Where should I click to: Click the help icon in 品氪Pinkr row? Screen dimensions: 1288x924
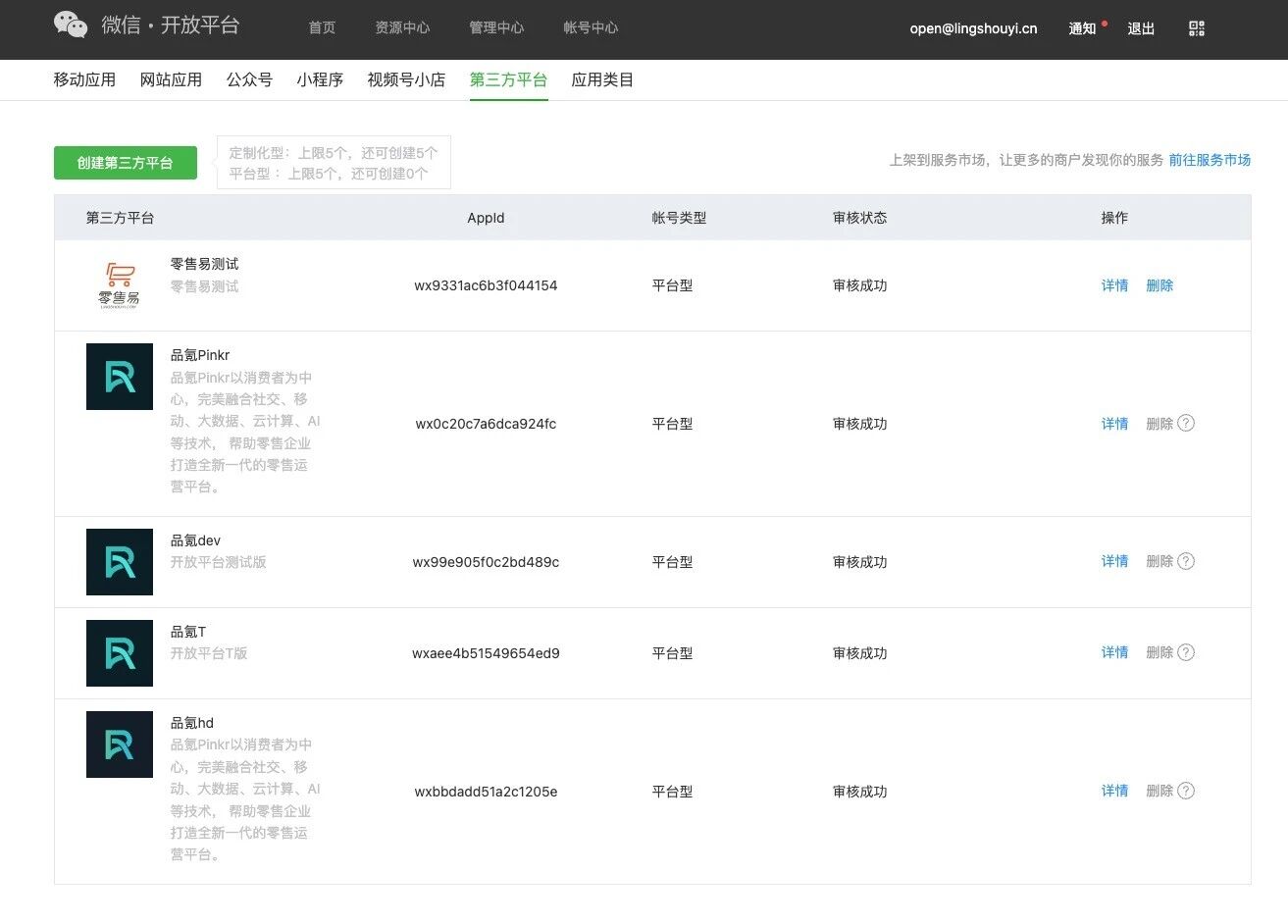1186,424
